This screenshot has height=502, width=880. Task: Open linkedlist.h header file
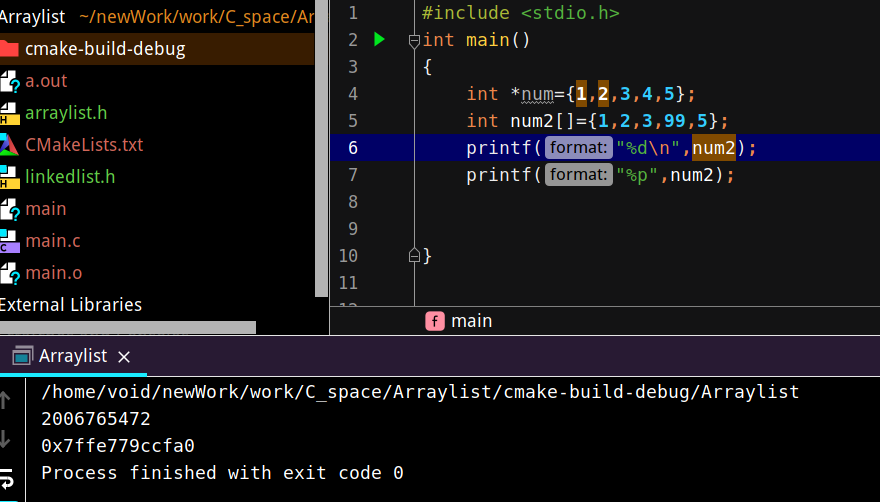pyautogui.click(x=70, y=177)
